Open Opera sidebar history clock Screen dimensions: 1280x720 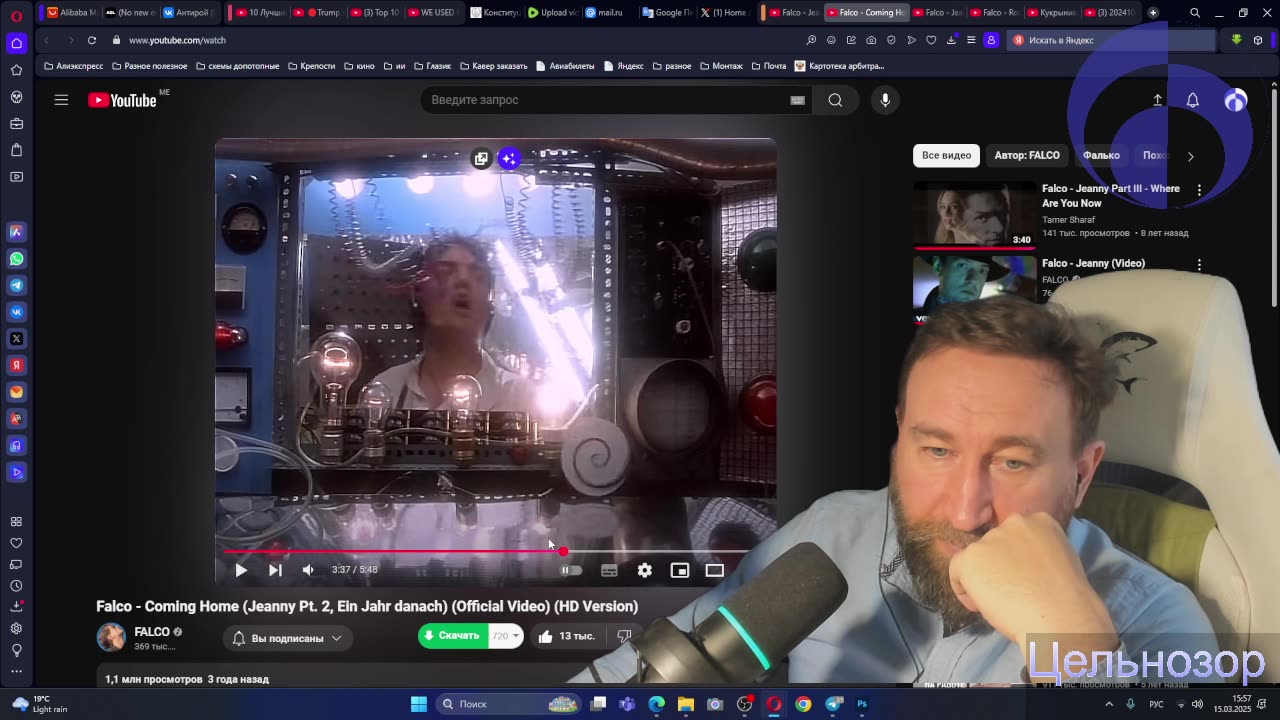click(16, 586)
